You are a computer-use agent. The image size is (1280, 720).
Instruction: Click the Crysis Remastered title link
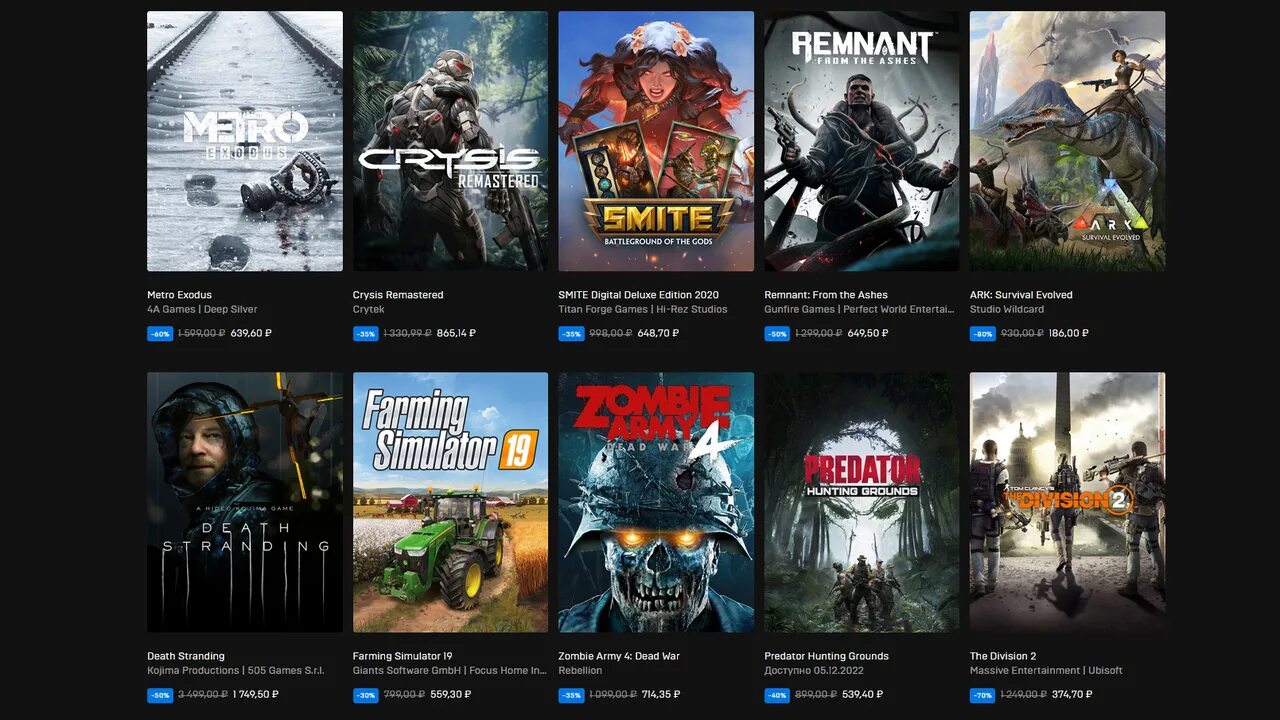point(398,295)
